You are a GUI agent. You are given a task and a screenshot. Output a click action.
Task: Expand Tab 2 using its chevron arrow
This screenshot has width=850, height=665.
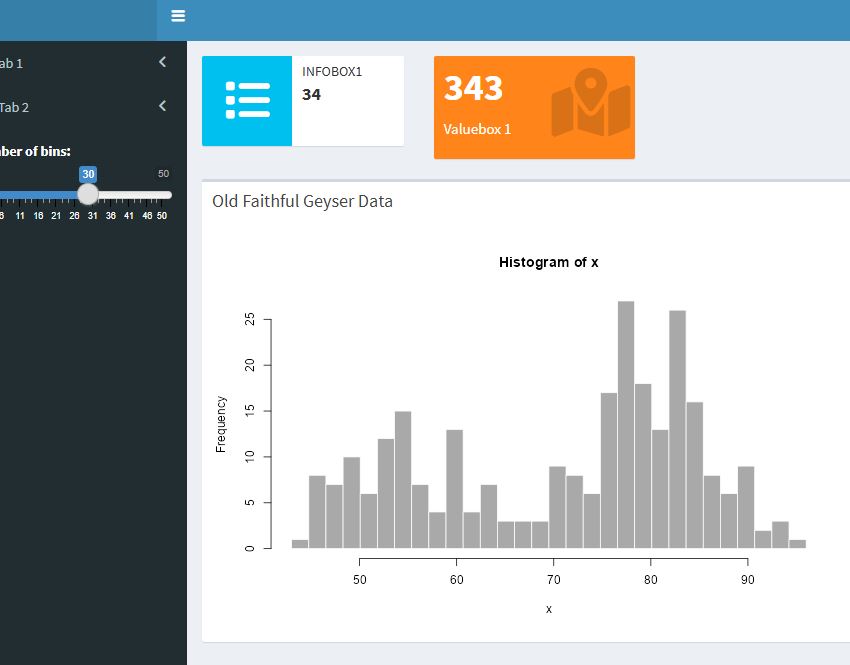(x=163, y=106)
